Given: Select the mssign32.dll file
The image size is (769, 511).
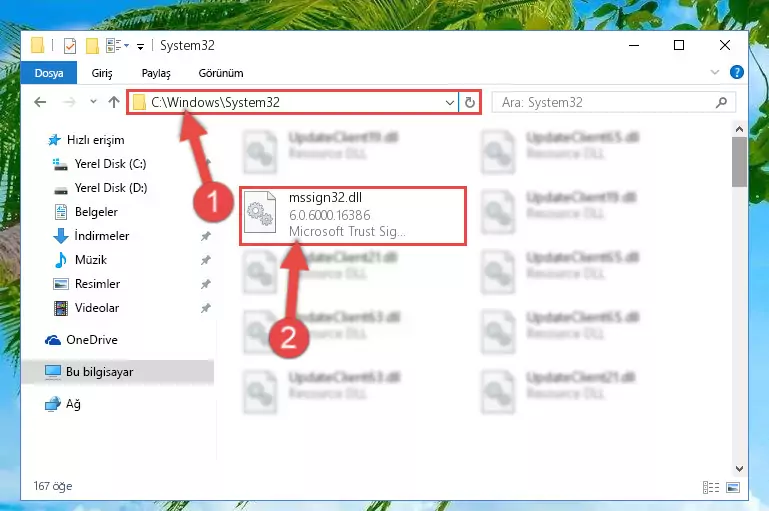Looking at the screenshot, I should [353, 215].
